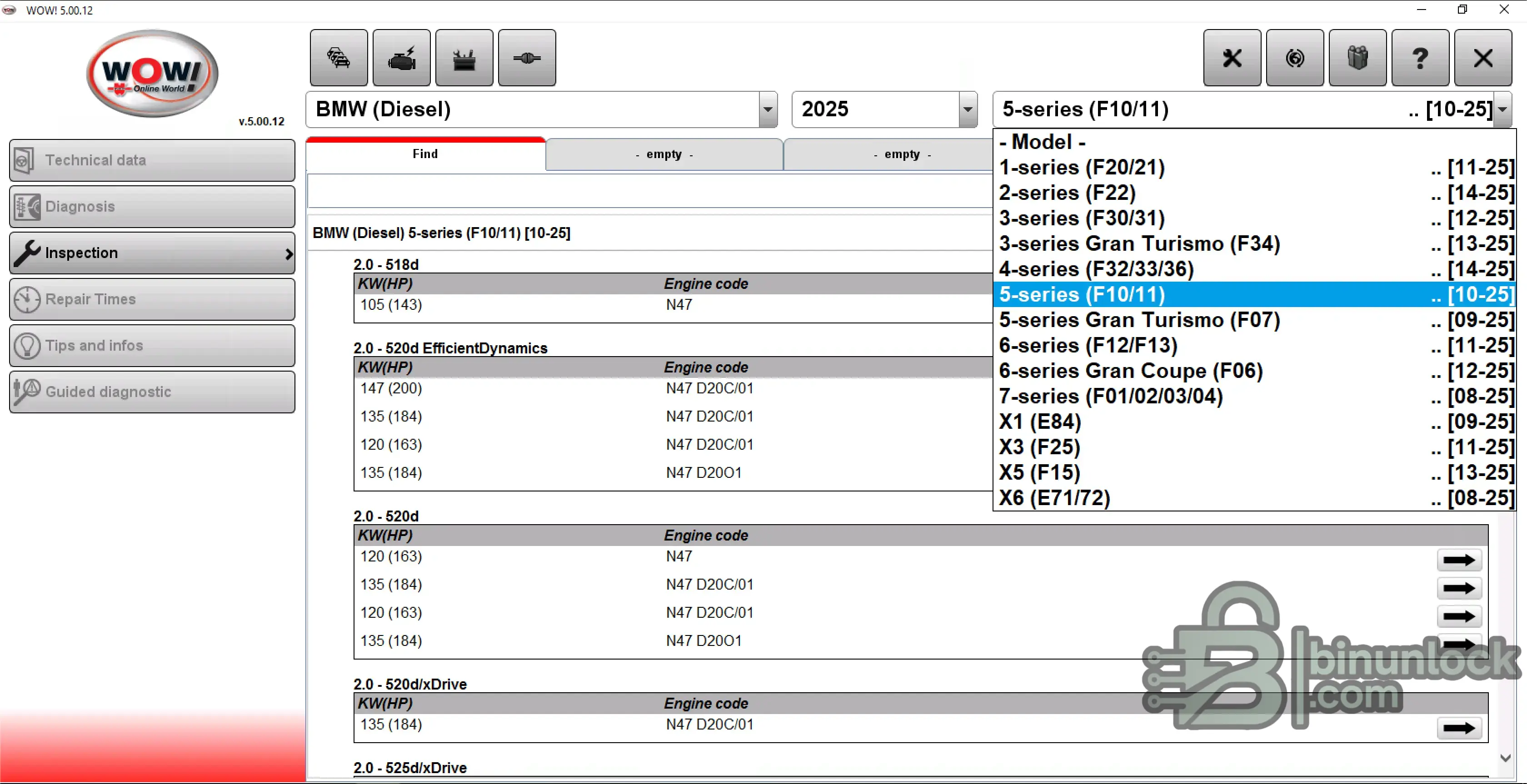Image resolution: width=1527 pixels, height=784 pixels.
Task: Open the 2025 year dropdown
Action: 968,109
